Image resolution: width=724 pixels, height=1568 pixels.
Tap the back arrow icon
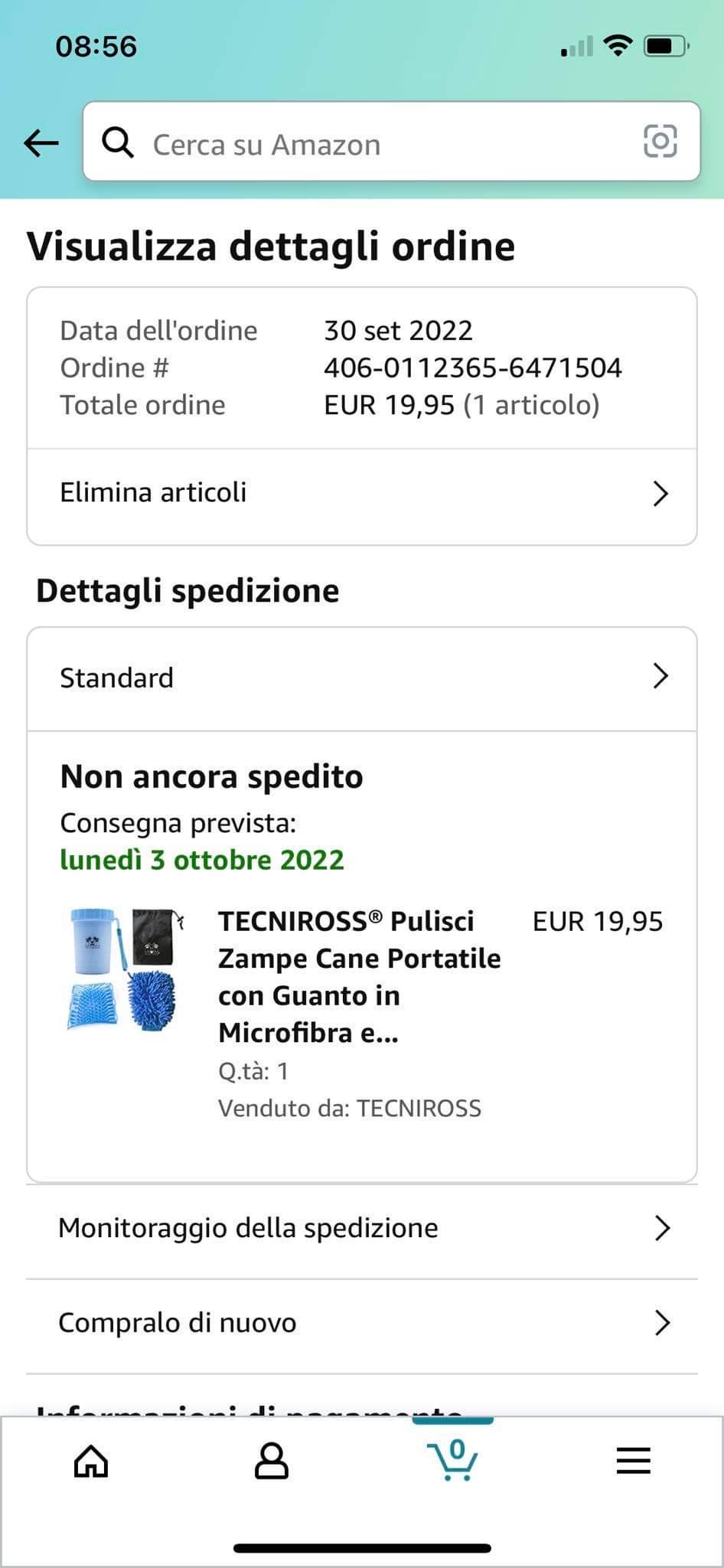click(x=41, y=142)
